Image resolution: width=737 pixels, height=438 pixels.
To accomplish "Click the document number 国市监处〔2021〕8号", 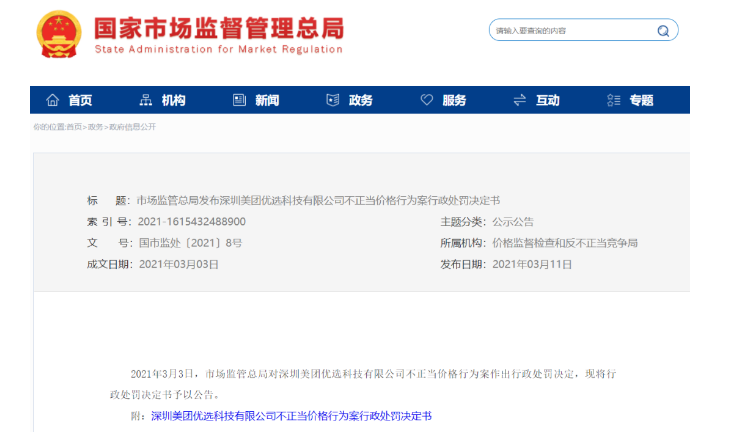I will (190, 243).
